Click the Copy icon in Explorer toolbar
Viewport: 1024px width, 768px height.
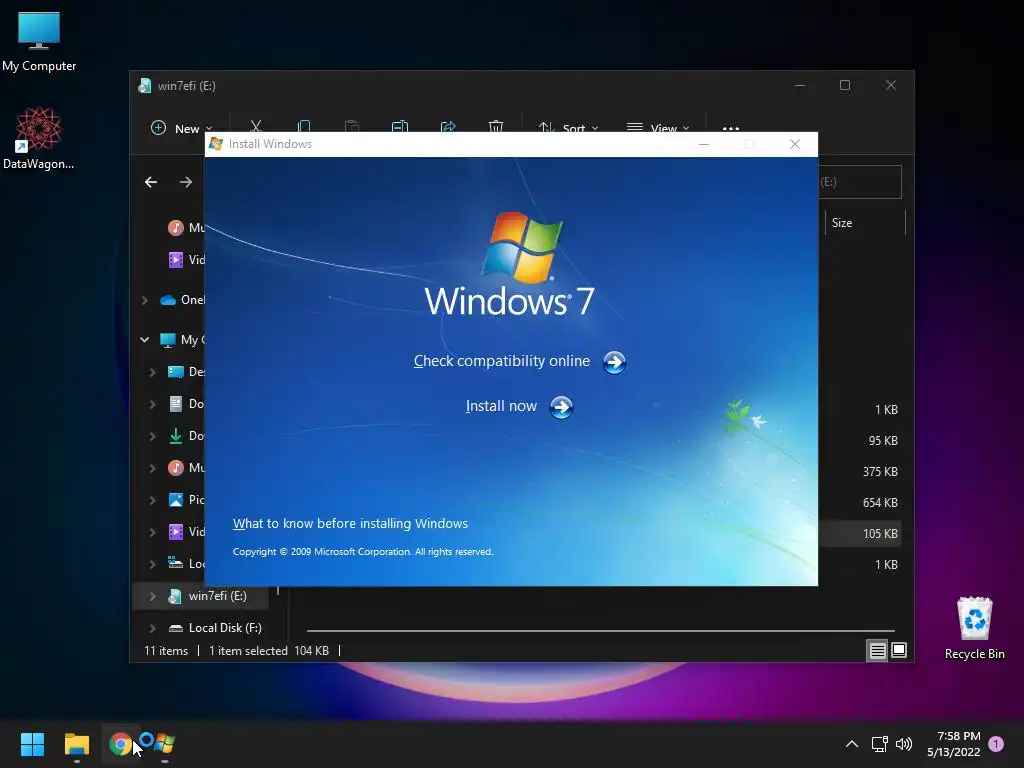304,126
